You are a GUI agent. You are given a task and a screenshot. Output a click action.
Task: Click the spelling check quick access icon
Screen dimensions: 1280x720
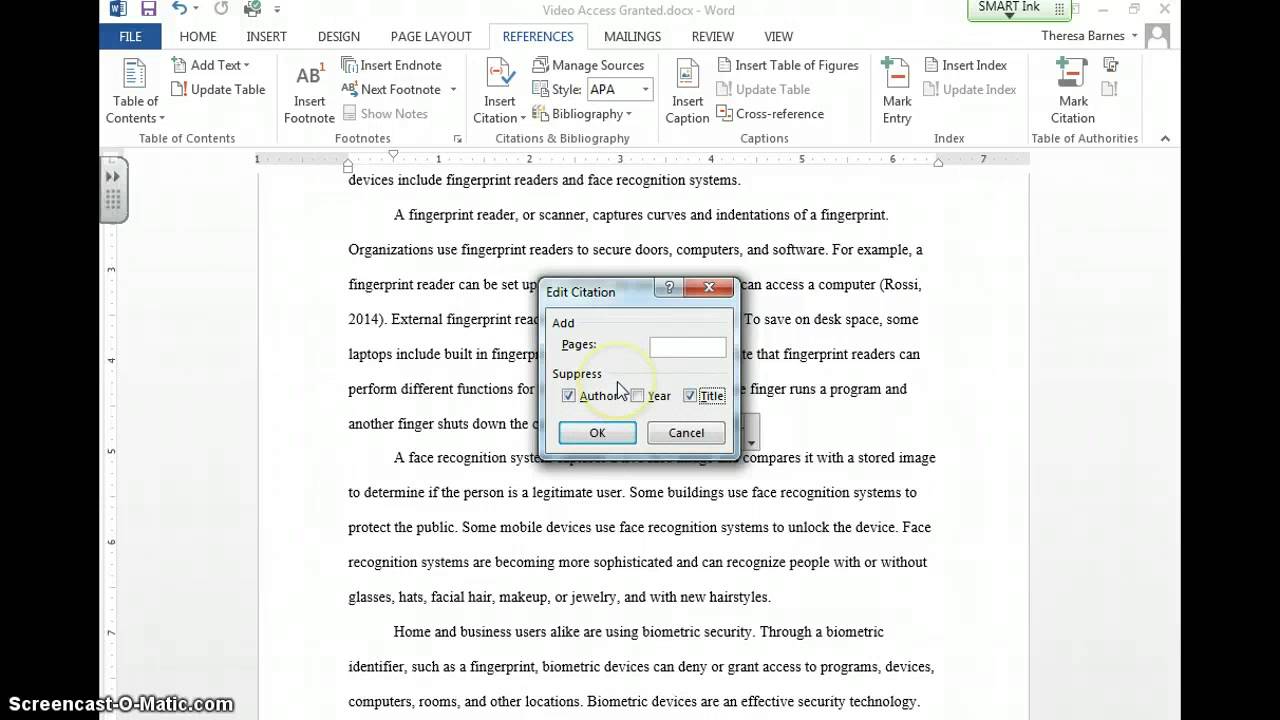click(252, 10)
